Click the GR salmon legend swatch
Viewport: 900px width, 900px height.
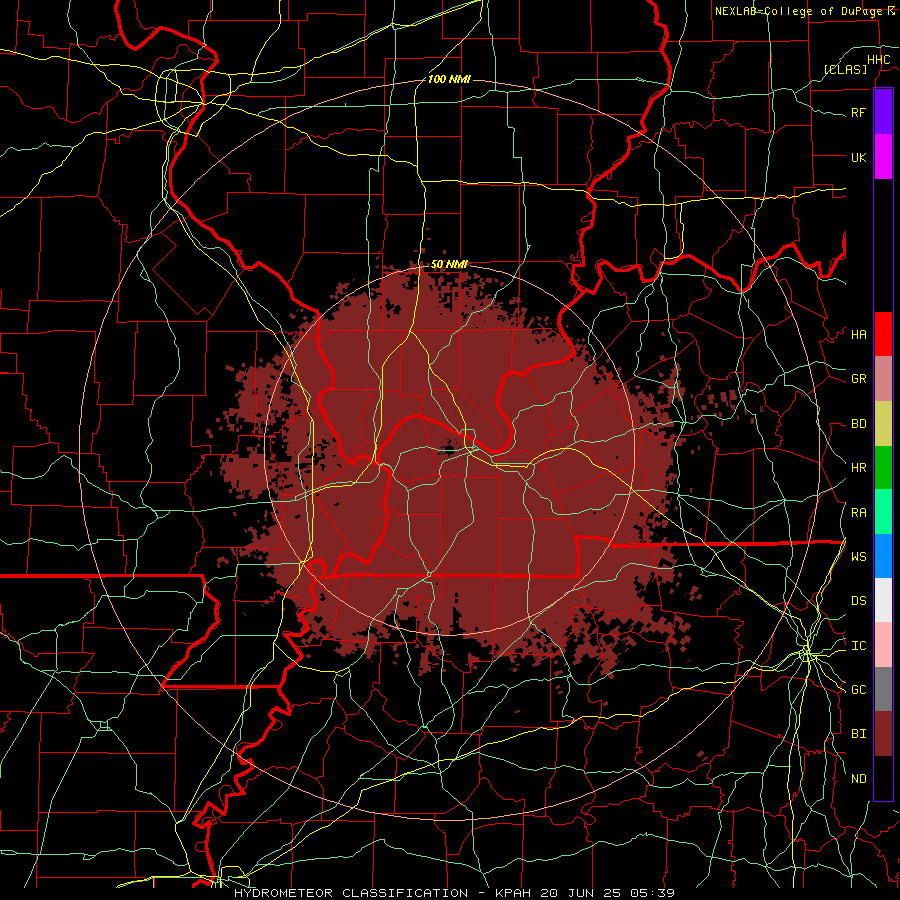pyautogui.click(x=883, y=379)
